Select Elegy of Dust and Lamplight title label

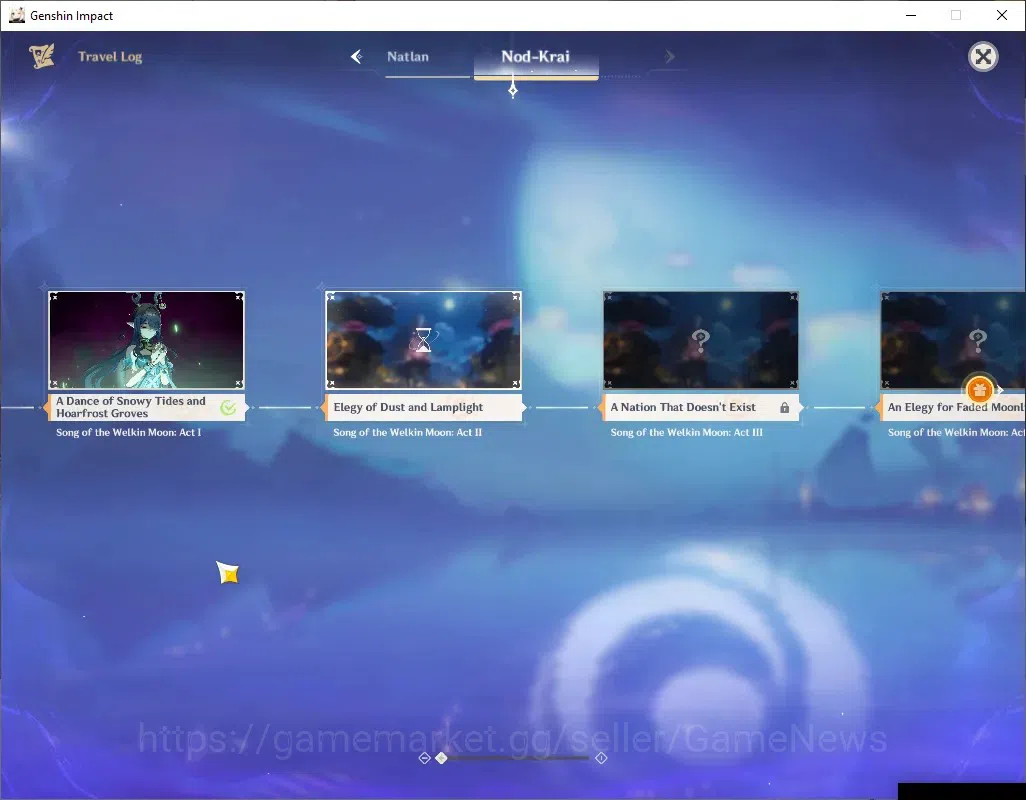point(423,407)
